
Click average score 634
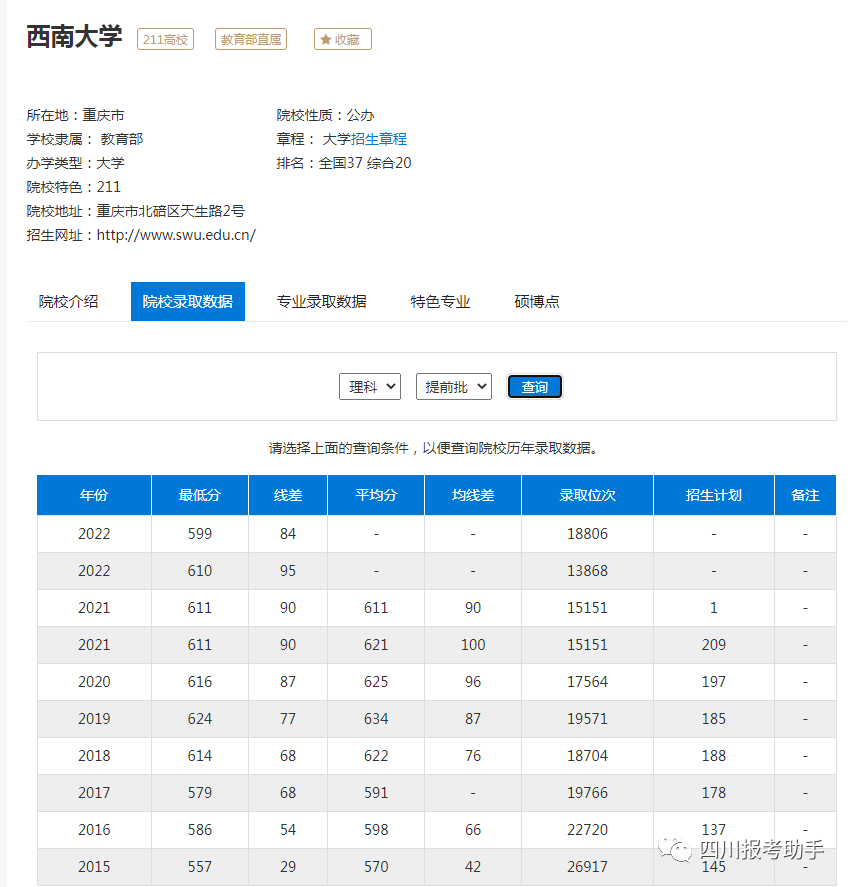pos(376,718)
